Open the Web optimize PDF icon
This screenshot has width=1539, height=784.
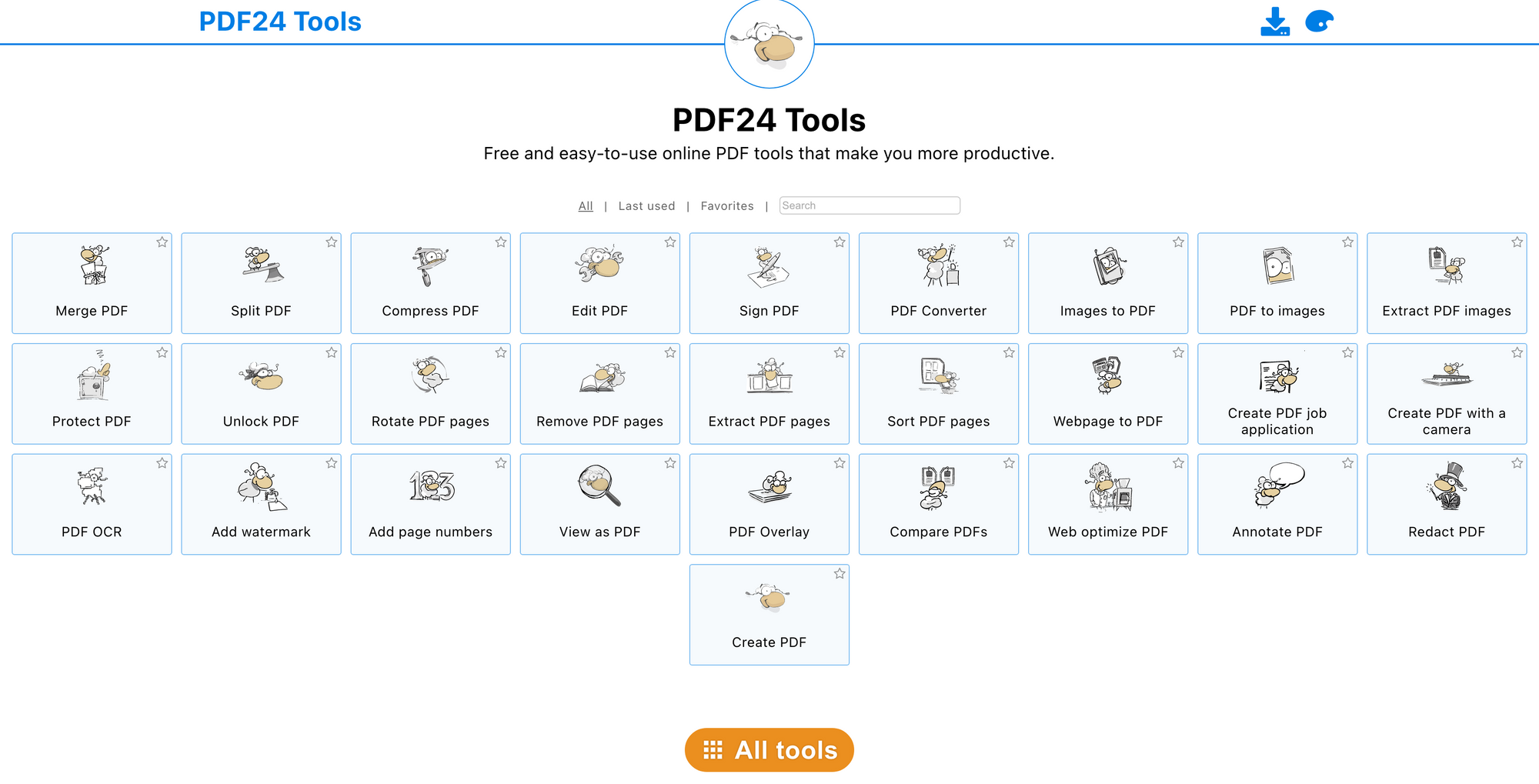click(x=1109, y=487)
